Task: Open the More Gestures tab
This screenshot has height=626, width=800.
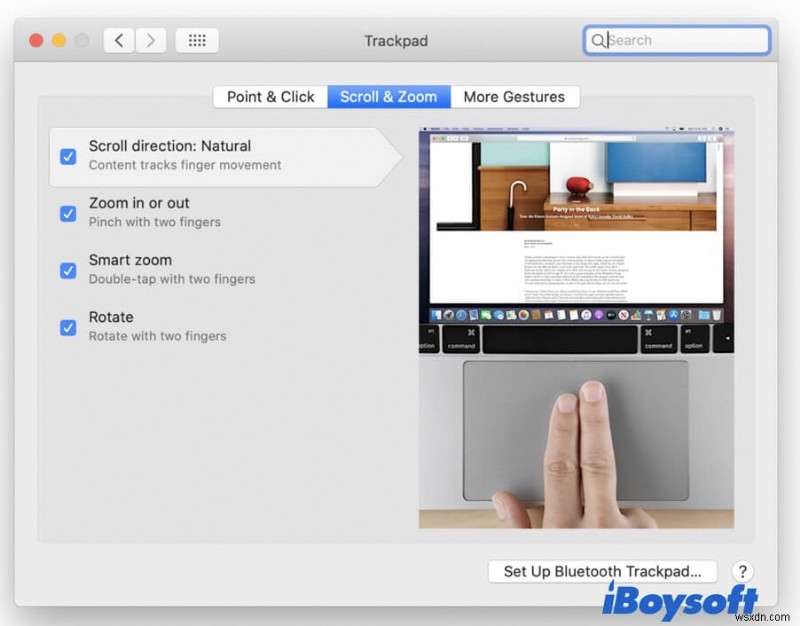Action: (515, 96)
